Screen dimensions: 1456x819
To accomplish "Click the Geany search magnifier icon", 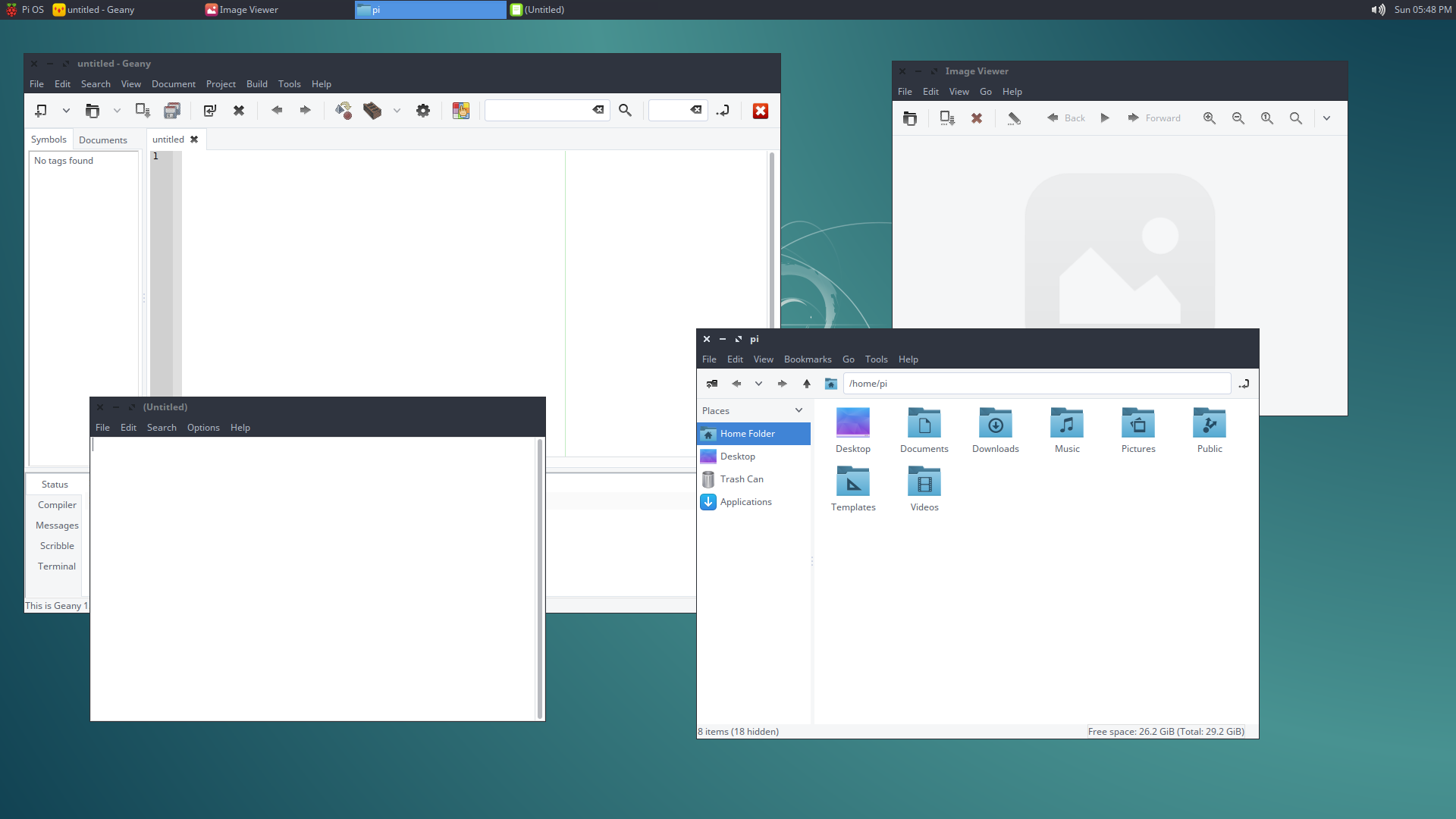I will (625, 111).
